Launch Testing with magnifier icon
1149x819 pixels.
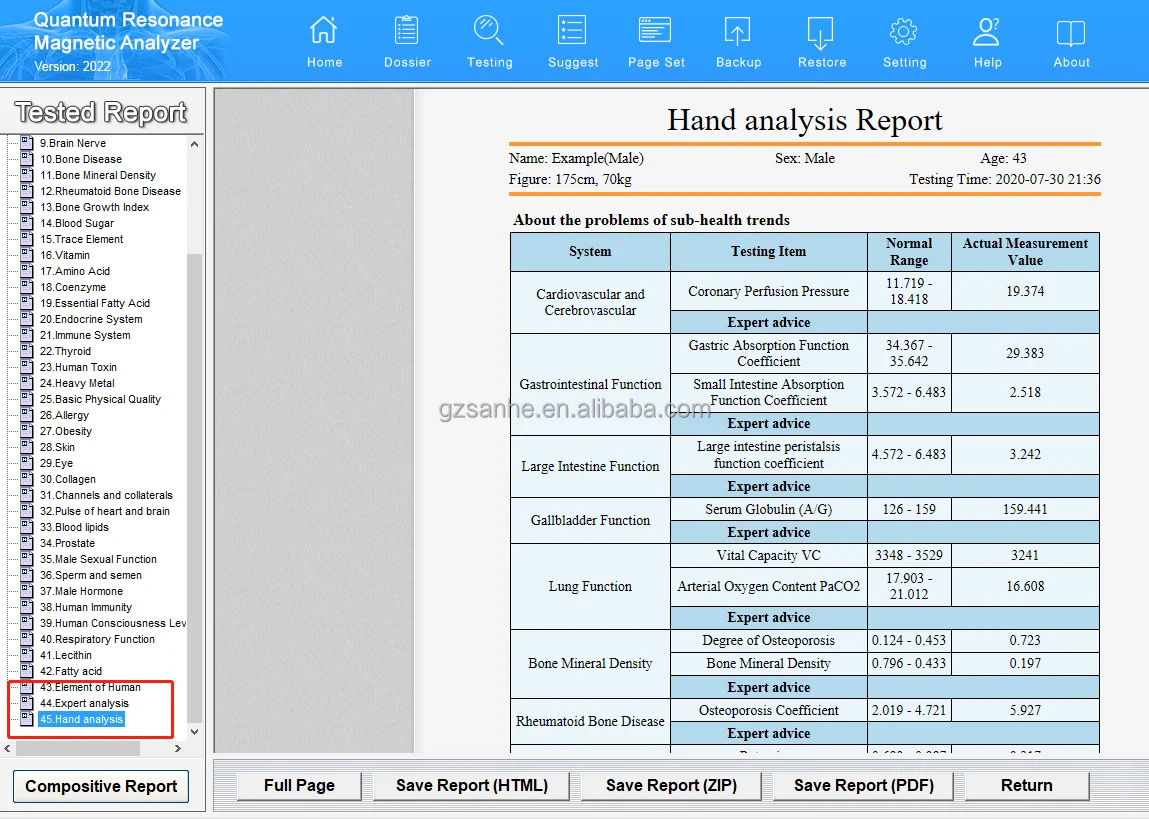[x=489, y=32]
